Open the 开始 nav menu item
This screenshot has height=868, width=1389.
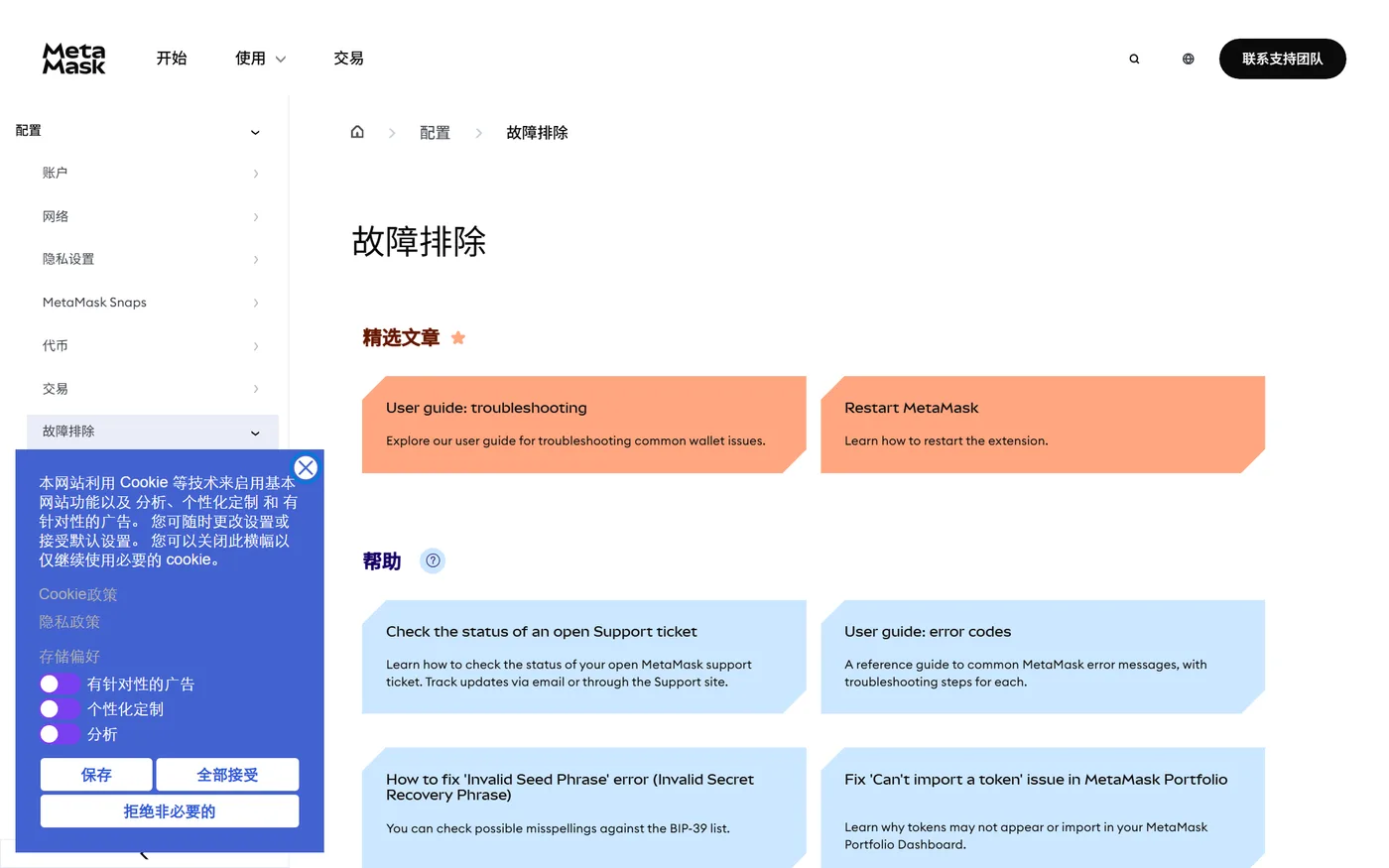click(172, 59)
